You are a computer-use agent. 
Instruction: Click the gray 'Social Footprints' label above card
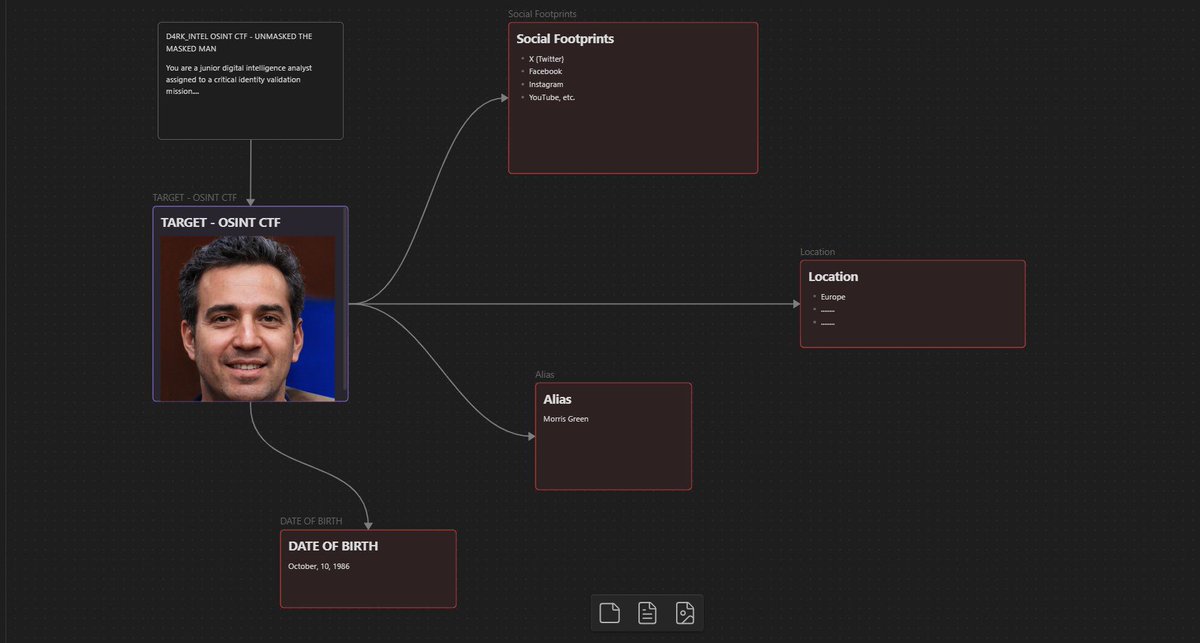click(x=541, y=14)
